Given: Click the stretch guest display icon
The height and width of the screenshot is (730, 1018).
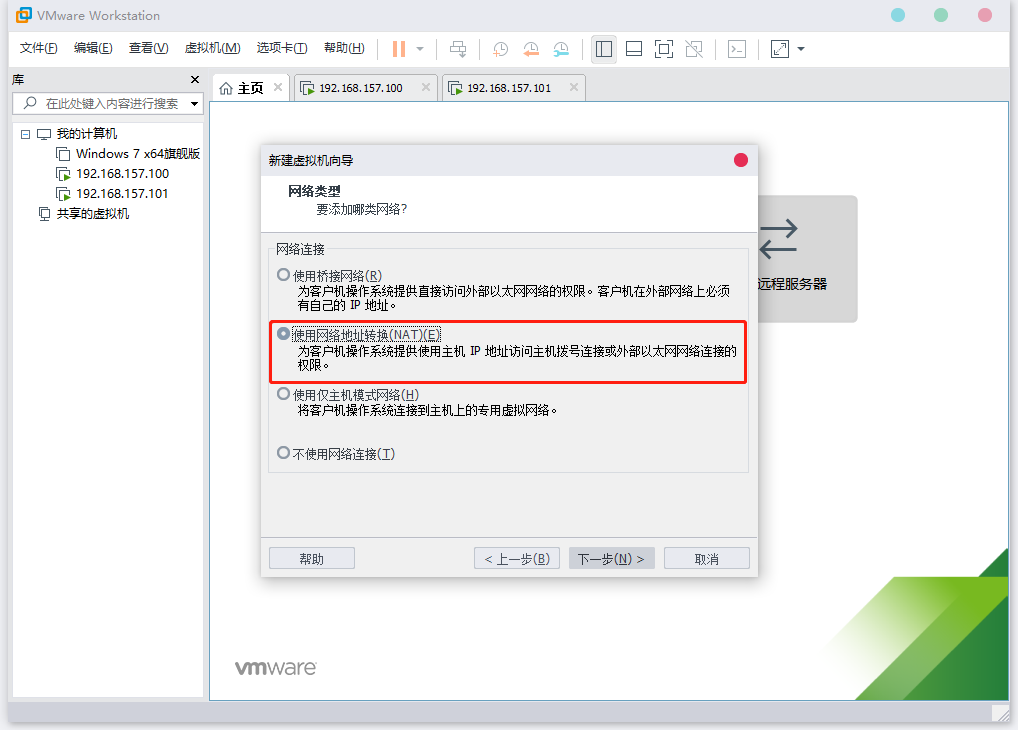Looking at the screenshot, I should click(x=780, y=49).
